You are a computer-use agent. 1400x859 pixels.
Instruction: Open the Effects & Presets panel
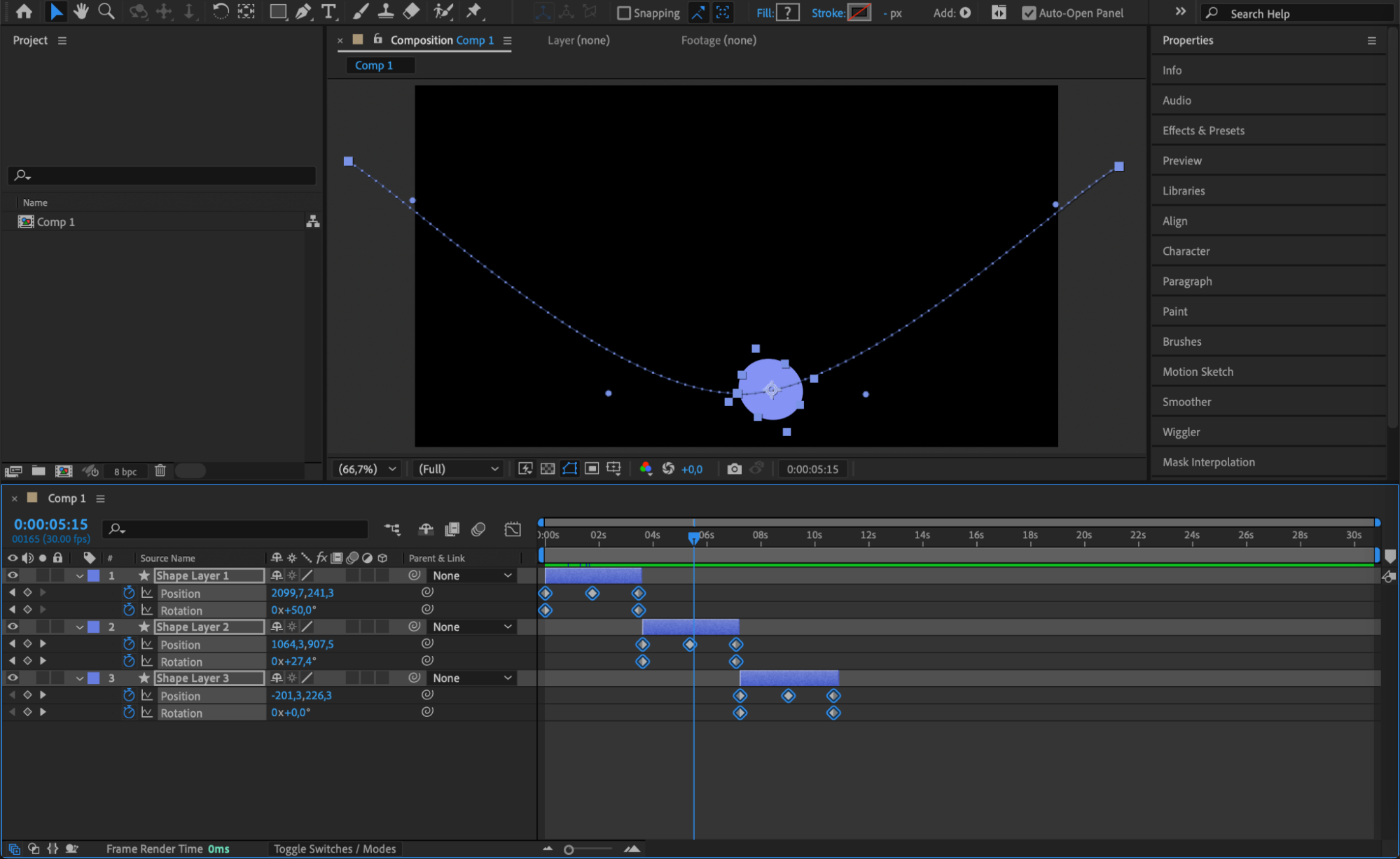(x=1203, y=130)
